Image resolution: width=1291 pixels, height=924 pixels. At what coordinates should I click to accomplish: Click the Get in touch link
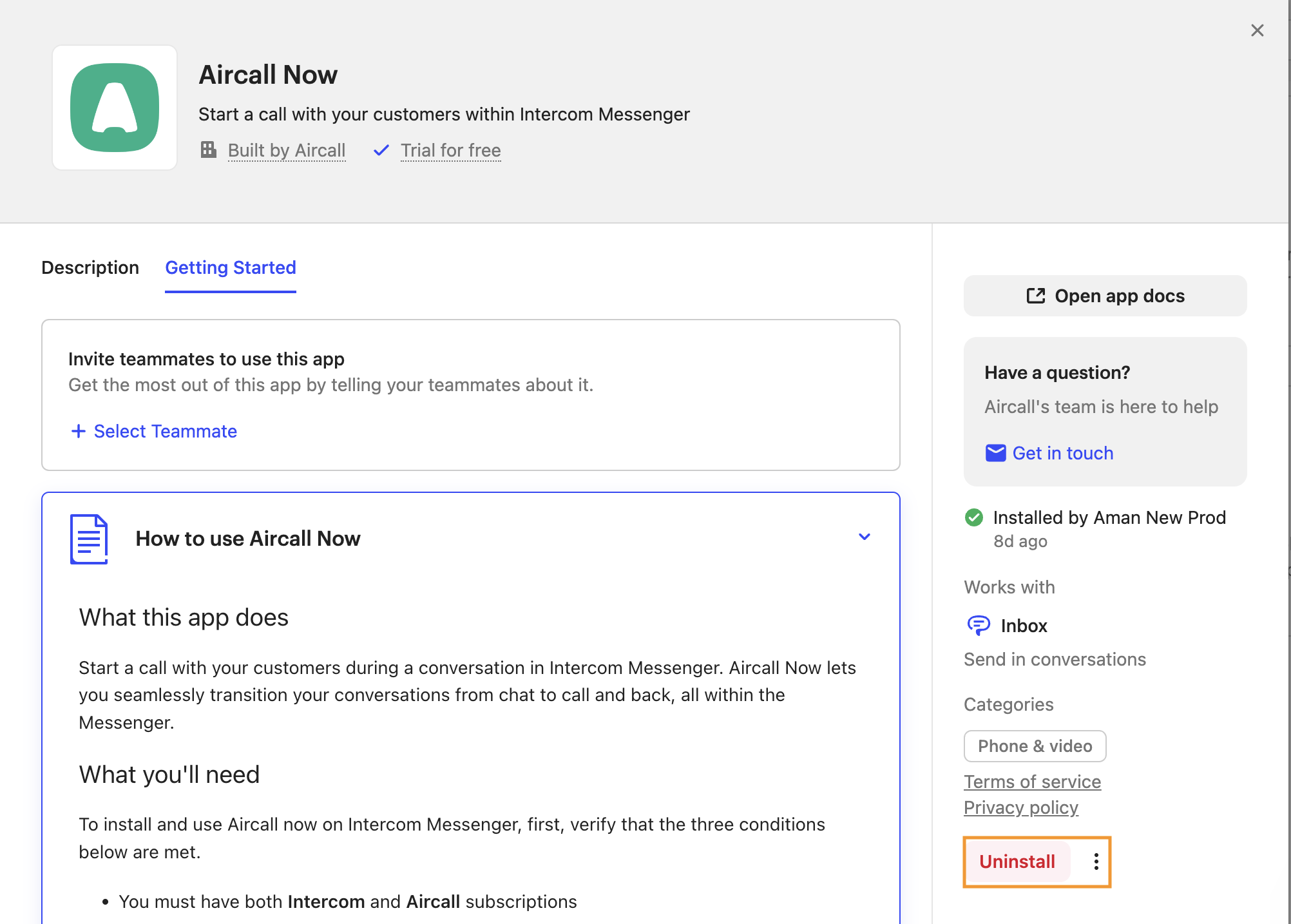(1062, 453)
